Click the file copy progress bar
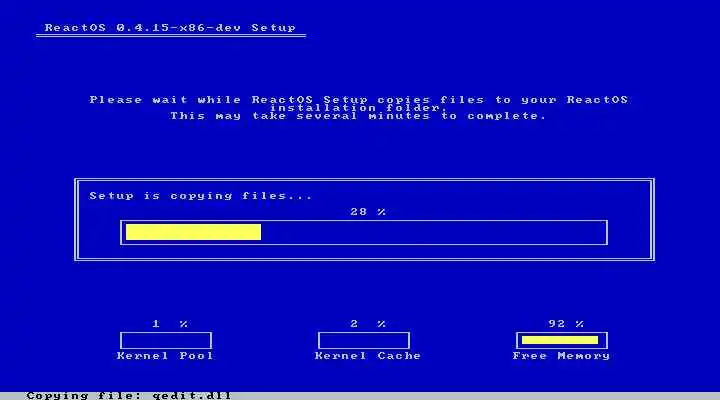The image size is (720, 400). [364, 232]
